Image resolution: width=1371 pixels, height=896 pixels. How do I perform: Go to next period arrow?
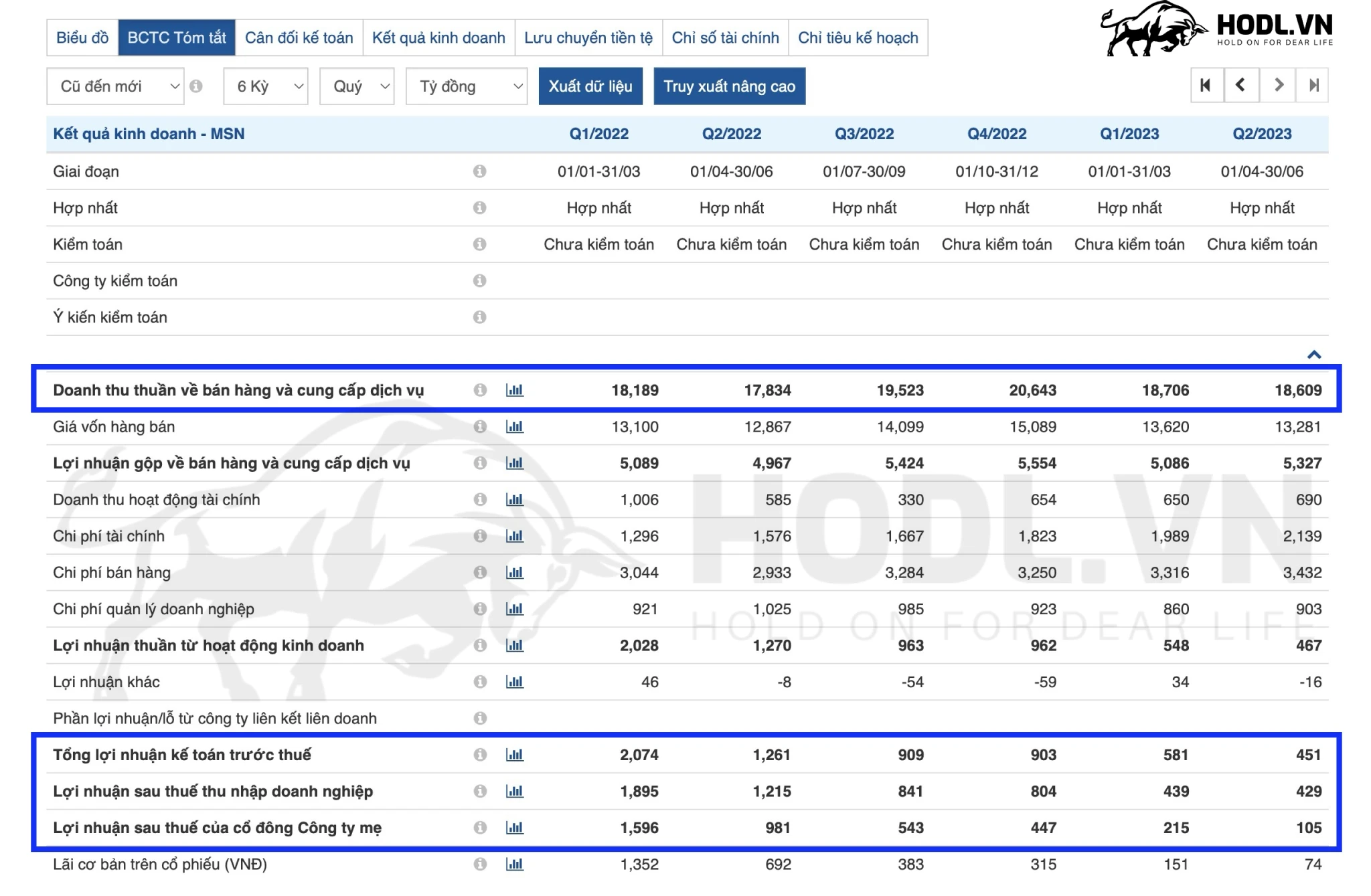[1278, 85]
